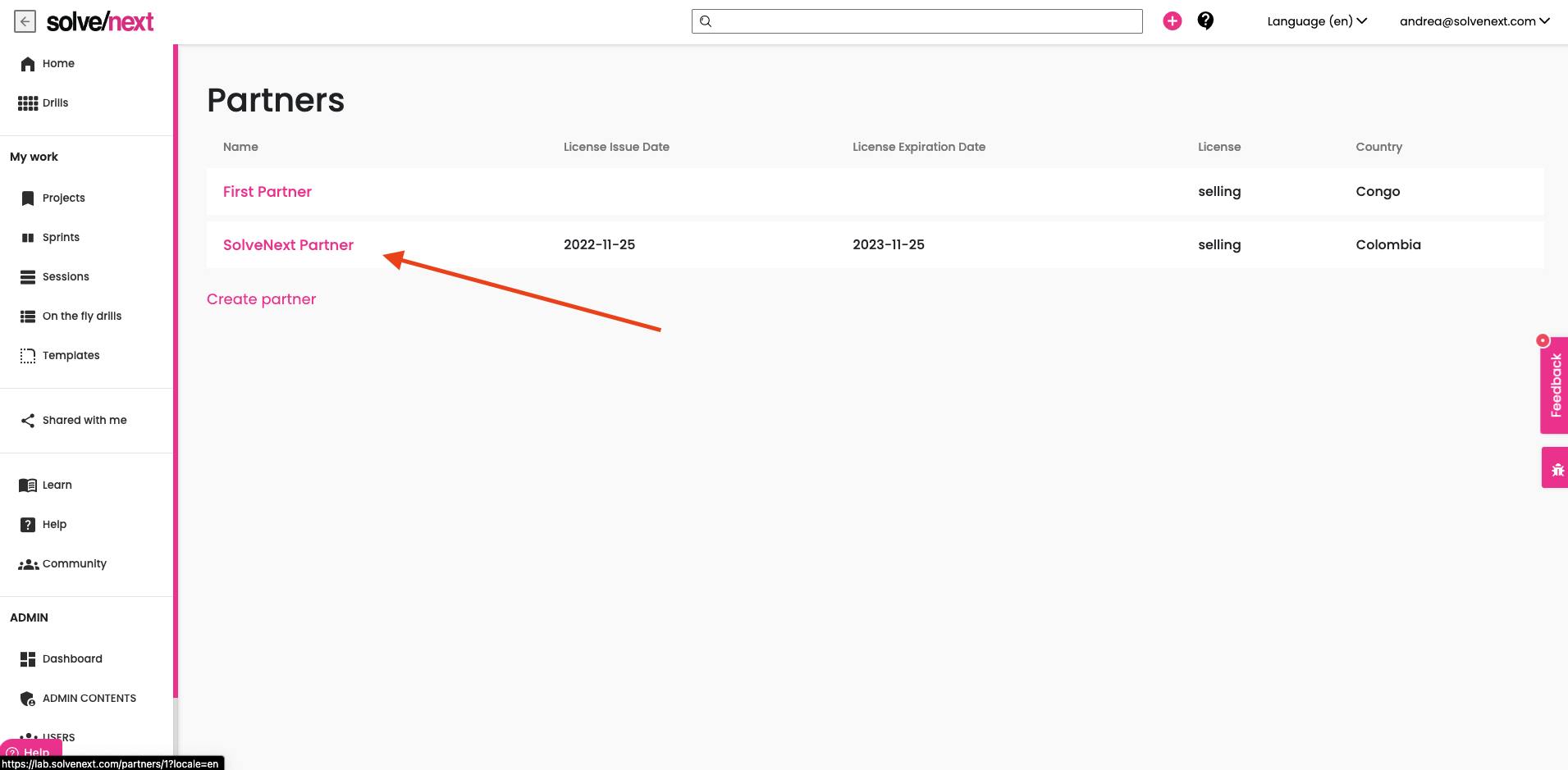Click the My work section label

pos(34,157)
